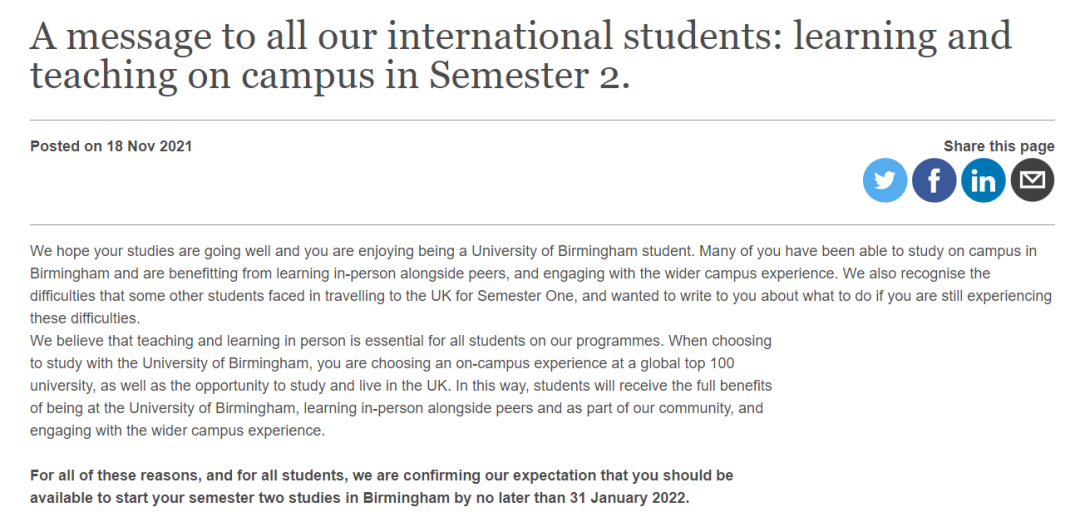This screenshot has height=522, width=1080.
Task: Click 'engaging with the wider campus experience.' line
Action: point(177,431)
